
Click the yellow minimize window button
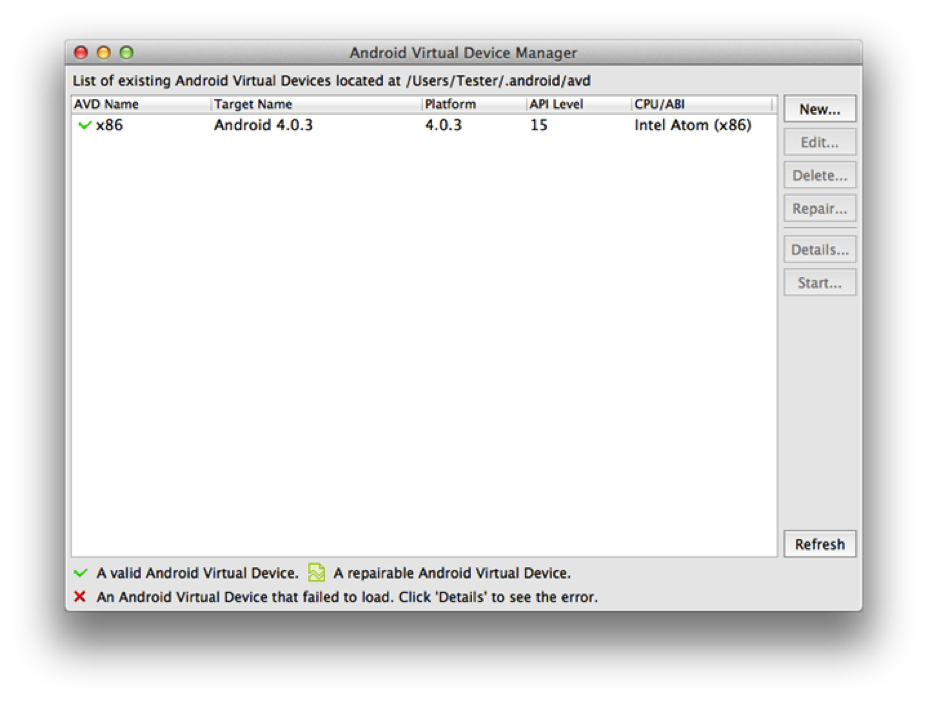click(x=103, y=53)
